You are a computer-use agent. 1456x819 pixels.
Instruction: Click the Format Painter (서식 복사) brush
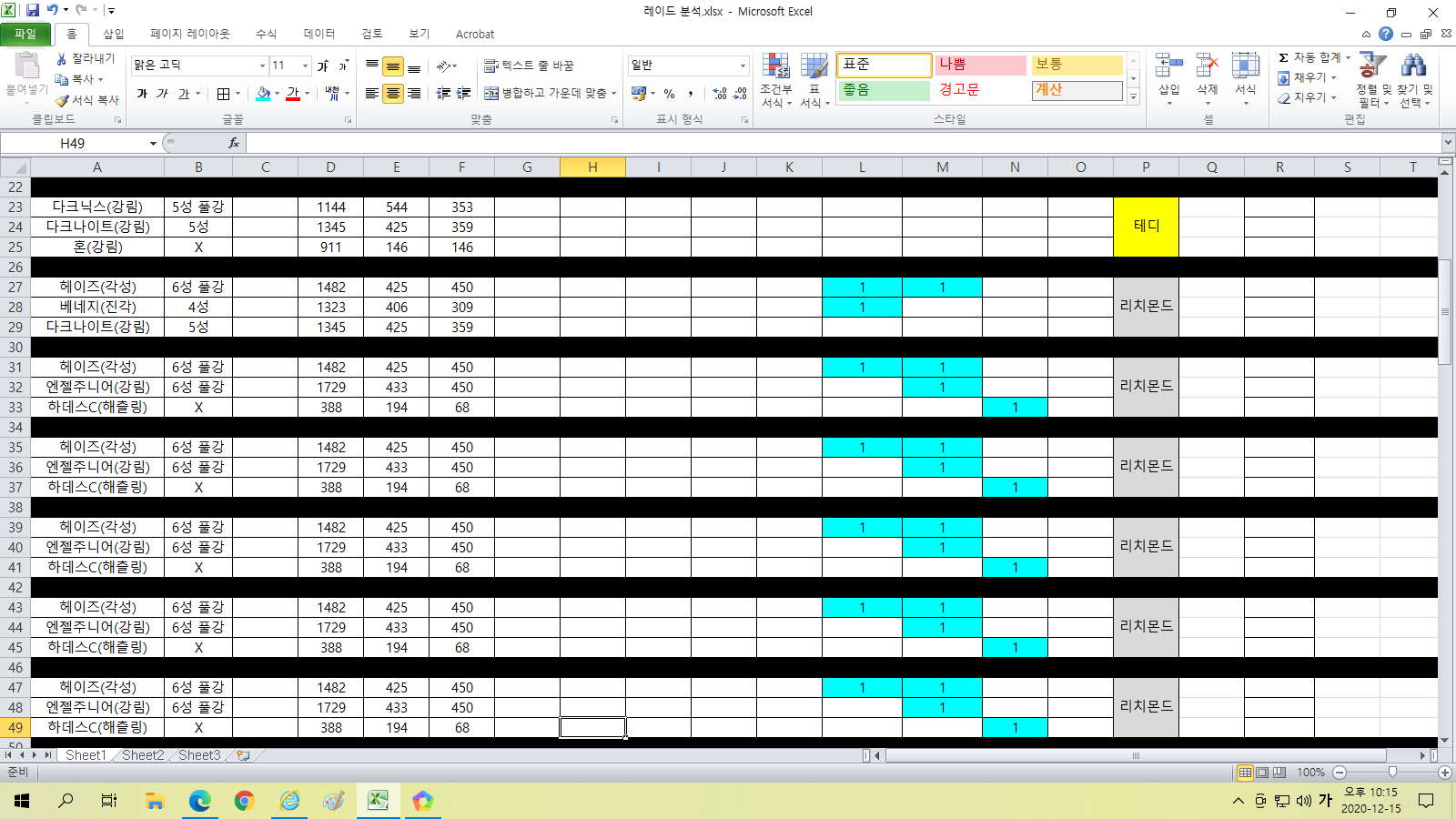[x=63, y=100]
